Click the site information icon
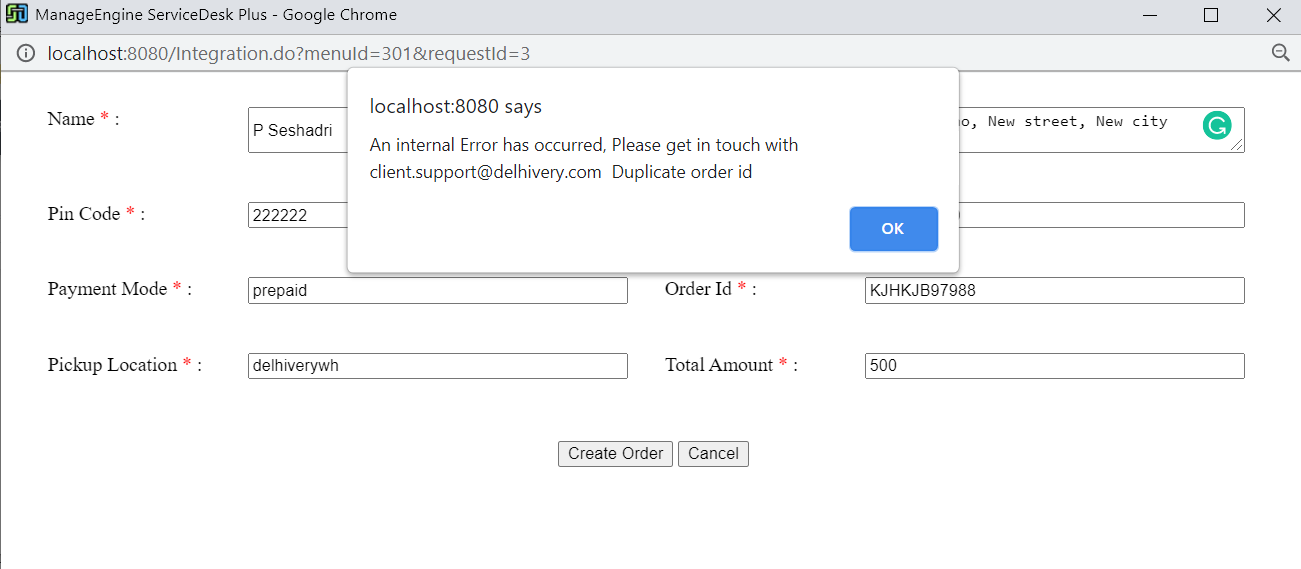The height and width of the screenshot is (569, 1301). tap(26, 53)
